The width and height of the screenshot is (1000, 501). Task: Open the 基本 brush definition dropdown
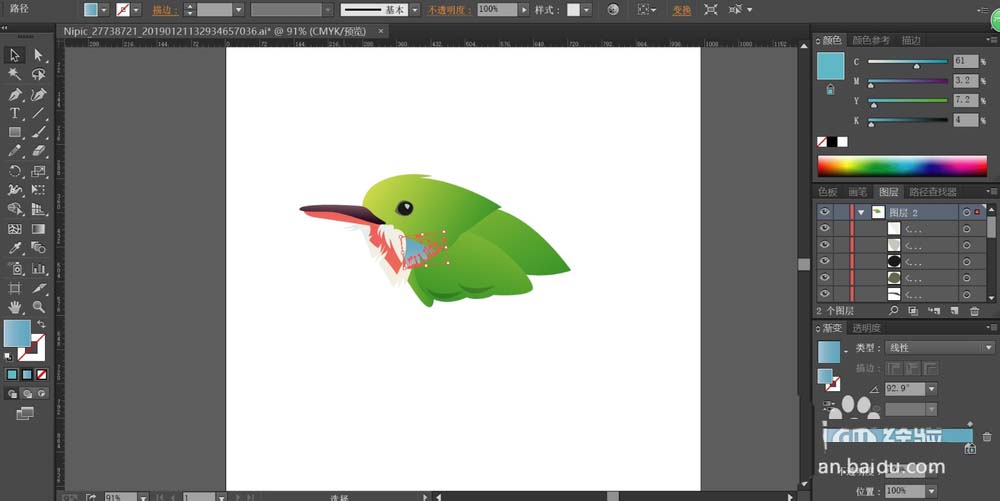tap(415, 10)
